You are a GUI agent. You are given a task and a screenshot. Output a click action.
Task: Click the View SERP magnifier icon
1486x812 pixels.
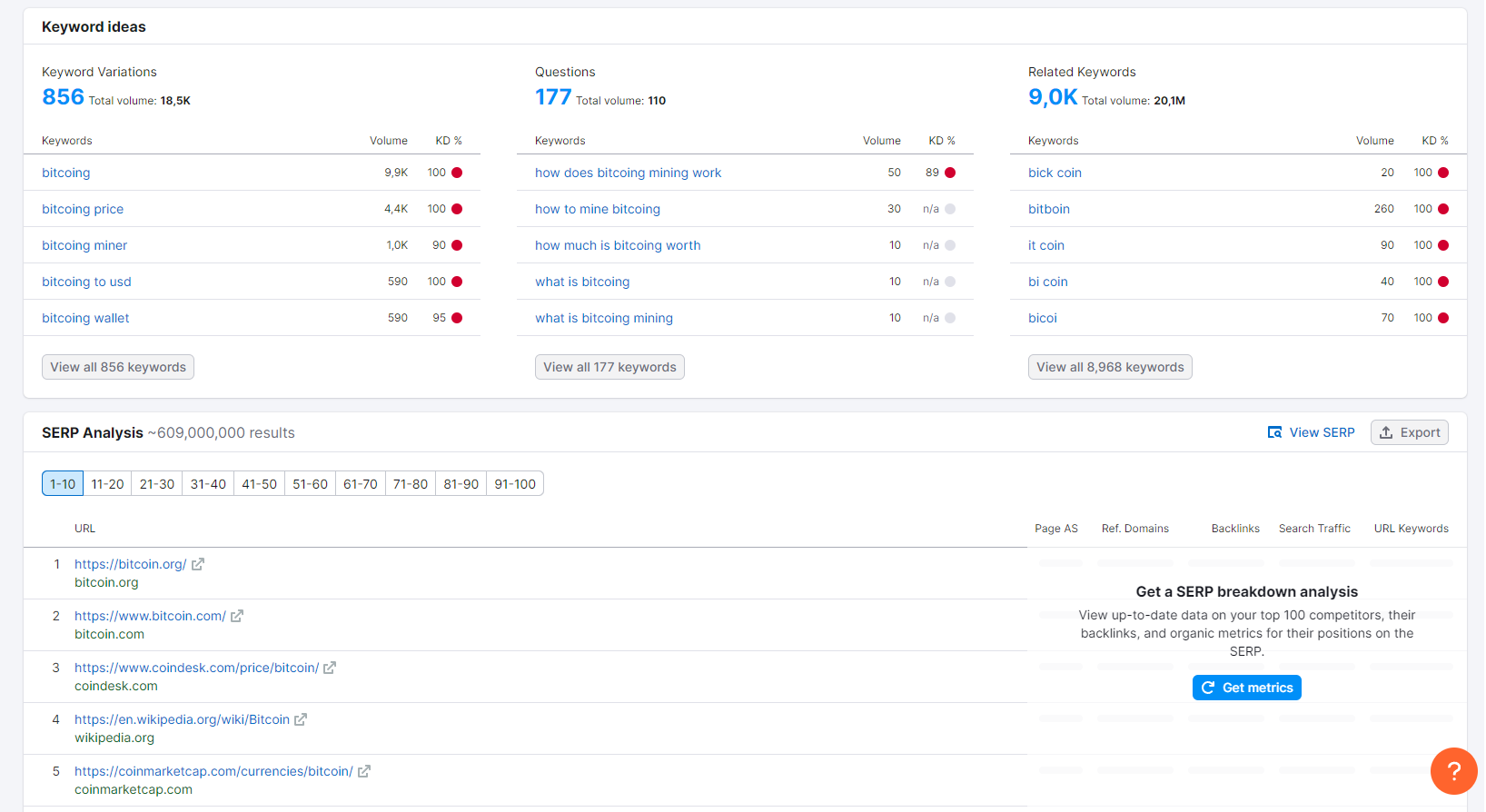pyautogui.click(x=1275, y=432)
